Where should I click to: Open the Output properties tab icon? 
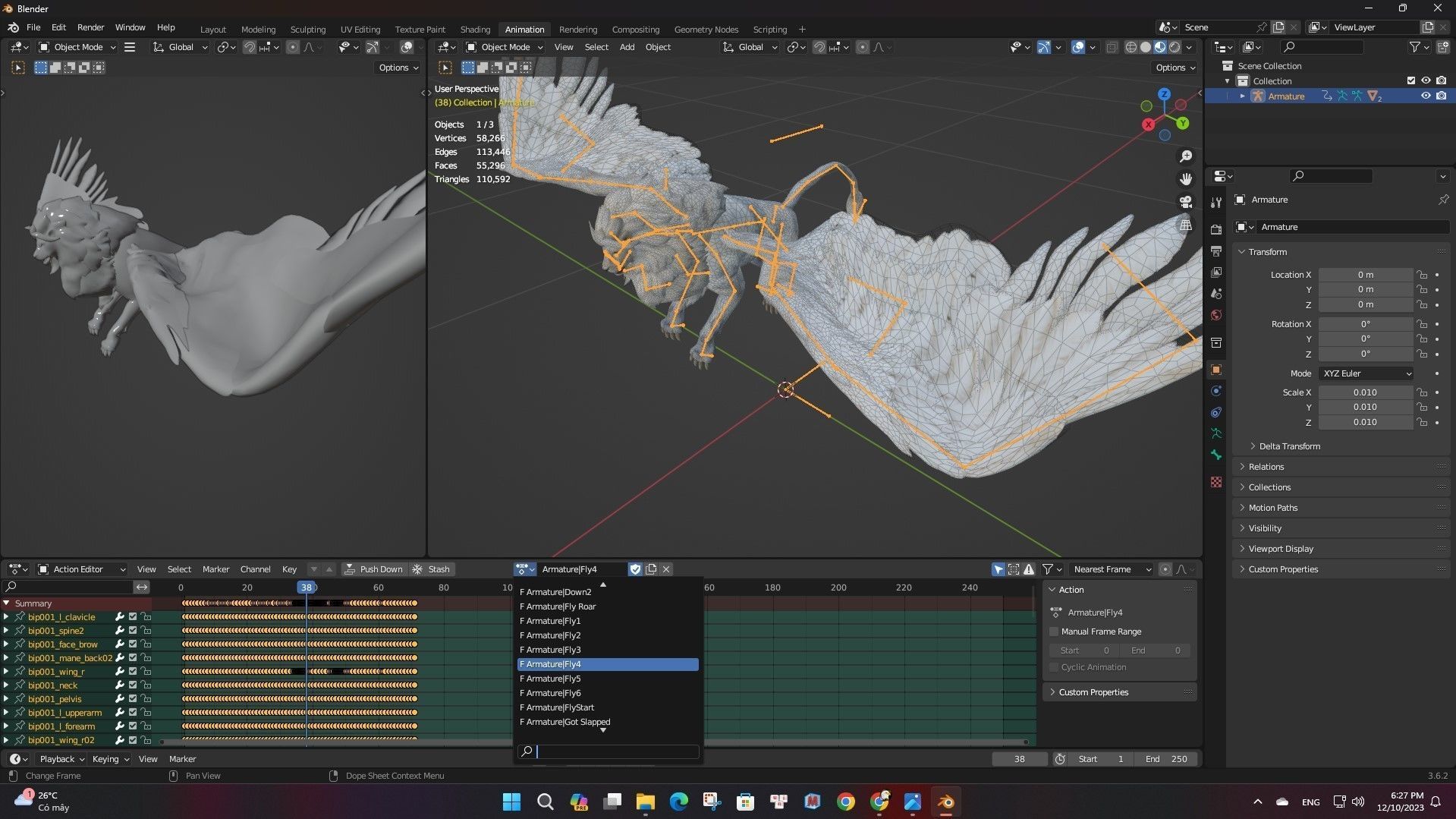[1216, 250]
